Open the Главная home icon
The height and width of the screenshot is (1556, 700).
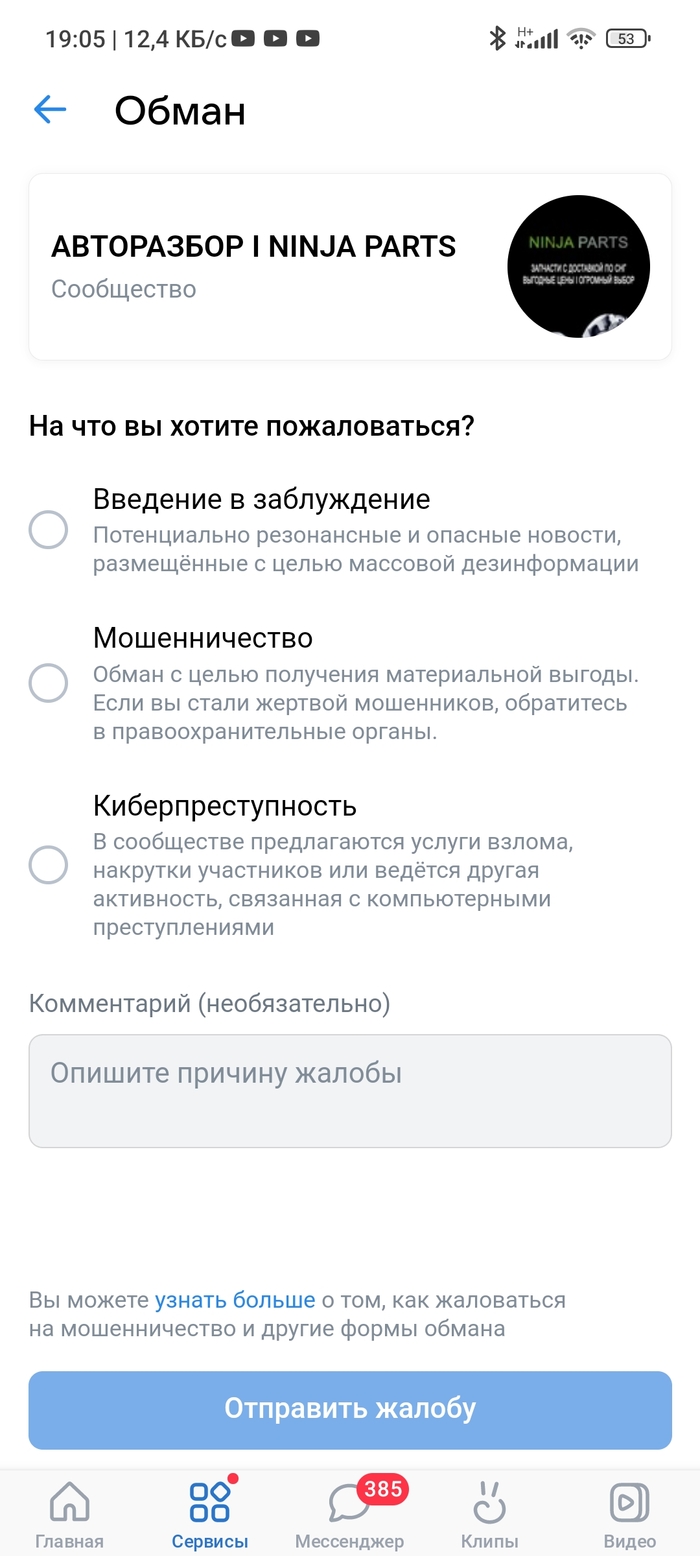(69, 1501)
